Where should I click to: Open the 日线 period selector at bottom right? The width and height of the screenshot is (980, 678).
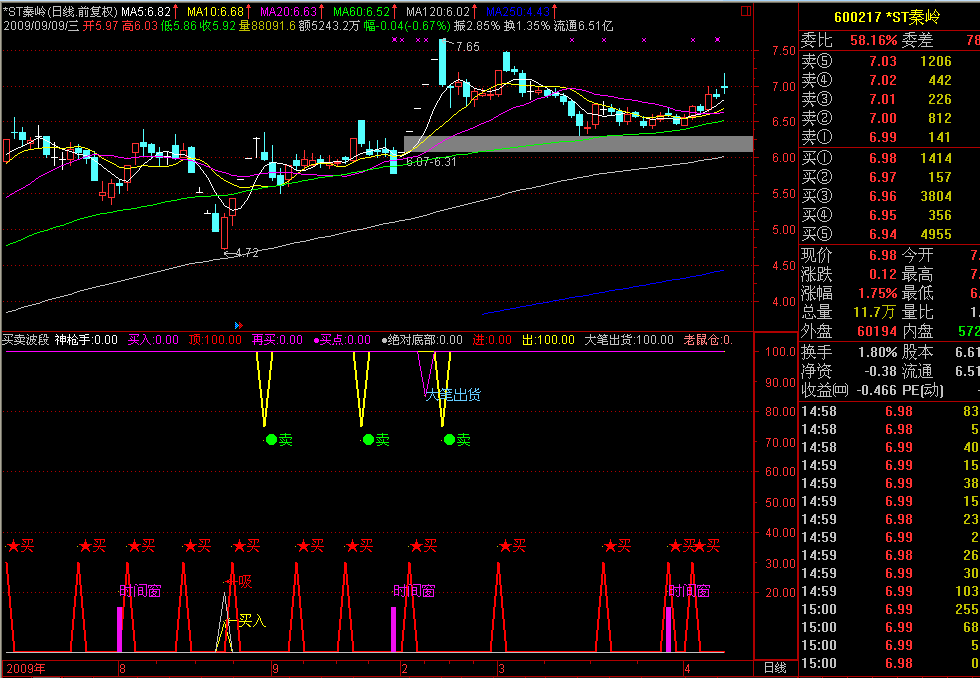pos(775,667)
